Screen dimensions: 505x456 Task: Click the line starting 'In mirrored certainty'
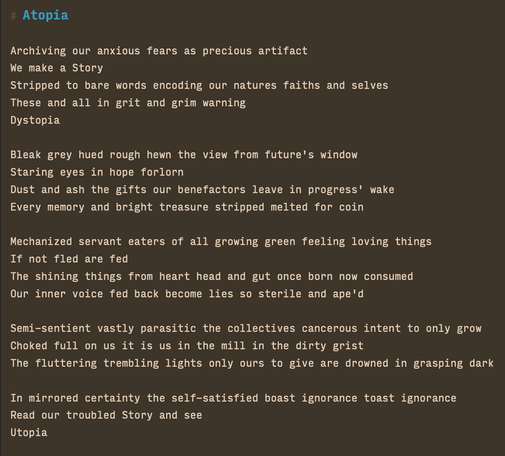pos(233,398)
